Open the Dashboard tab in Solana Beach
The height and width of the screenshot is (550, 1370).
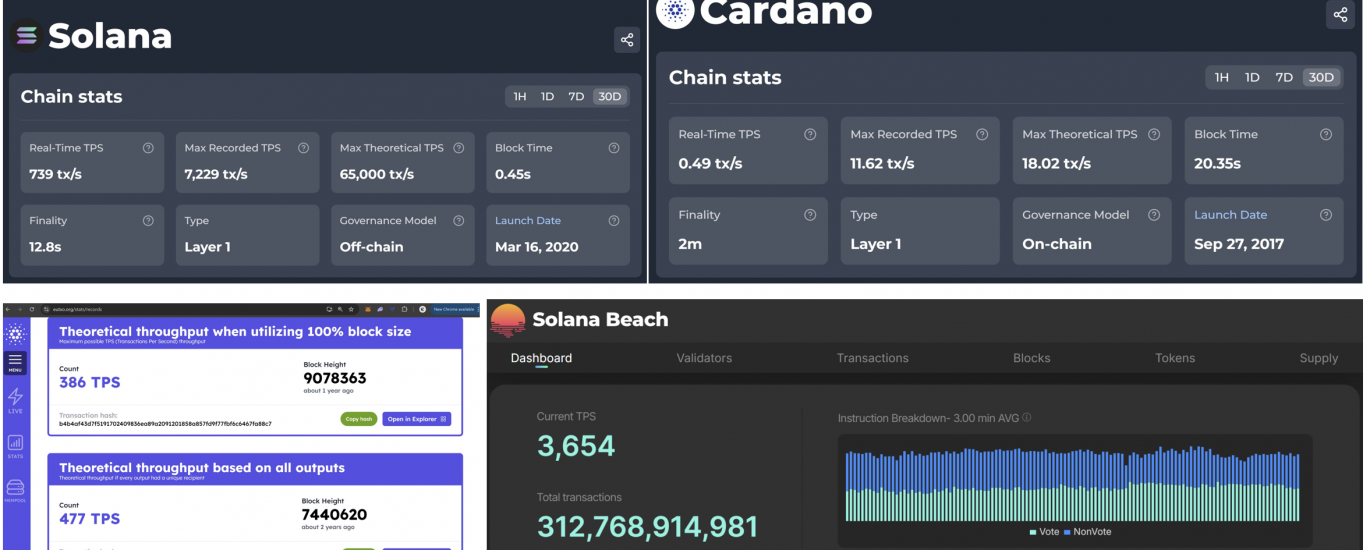pos(541,358)
